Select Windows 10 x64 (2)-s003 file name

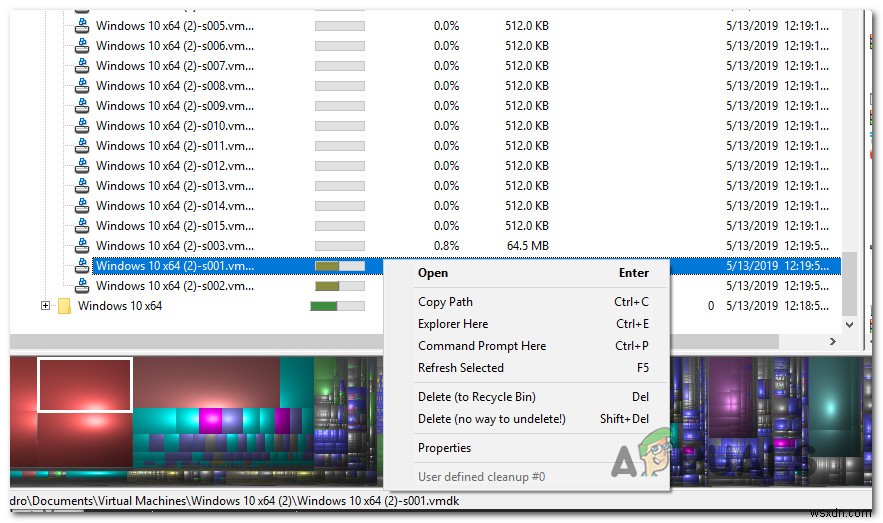pos(175,245)
